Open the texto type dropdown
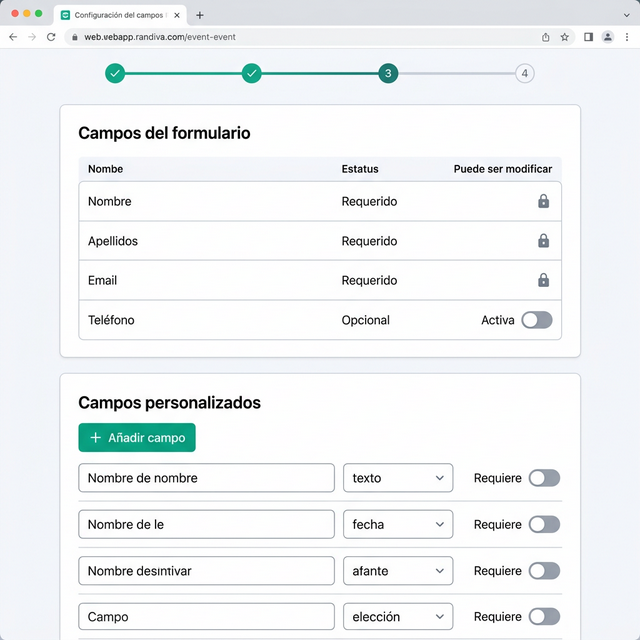This screenshot has width=640, height=640. pyautogui.click(x=398, y=478)
